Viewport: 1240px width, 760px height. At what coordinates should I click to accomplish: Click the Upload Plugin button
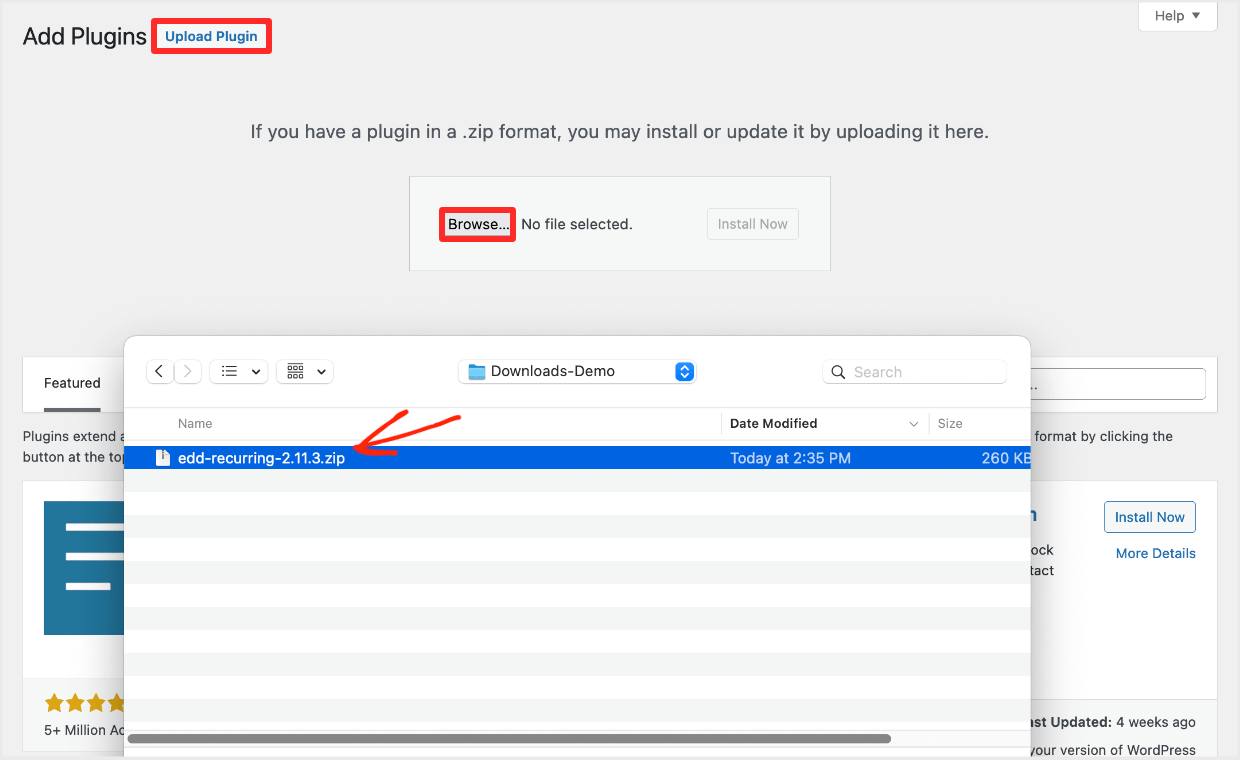[211, 37]
